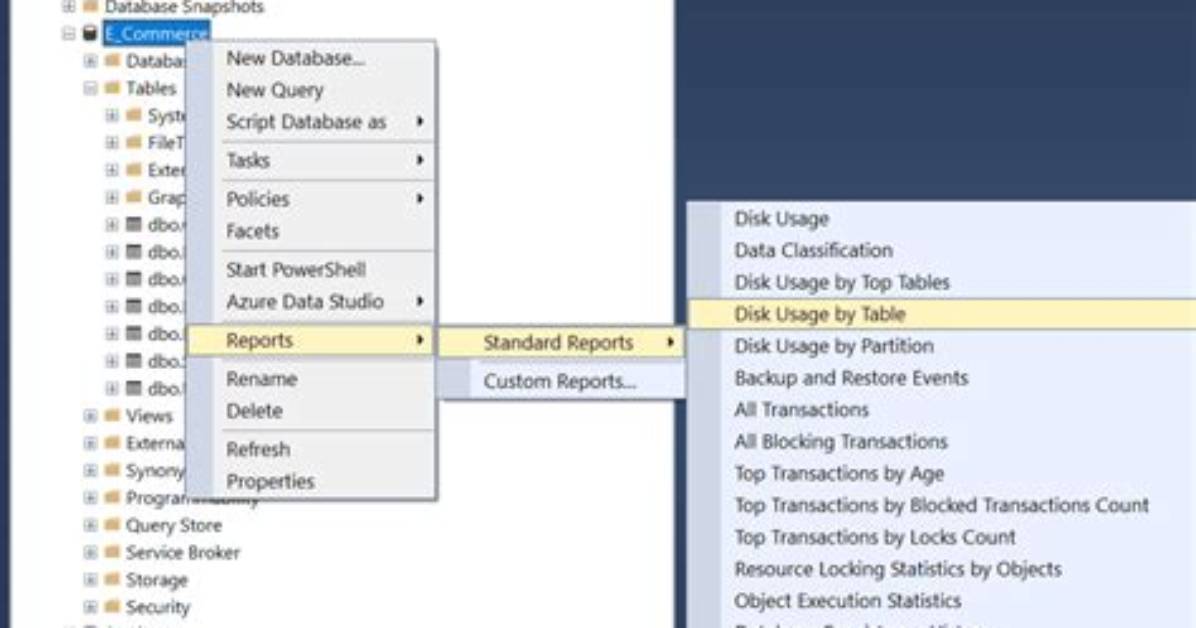The image size is (1196, 628).
Task: Expand the Synonyms folder node
Action: point(90,471)
